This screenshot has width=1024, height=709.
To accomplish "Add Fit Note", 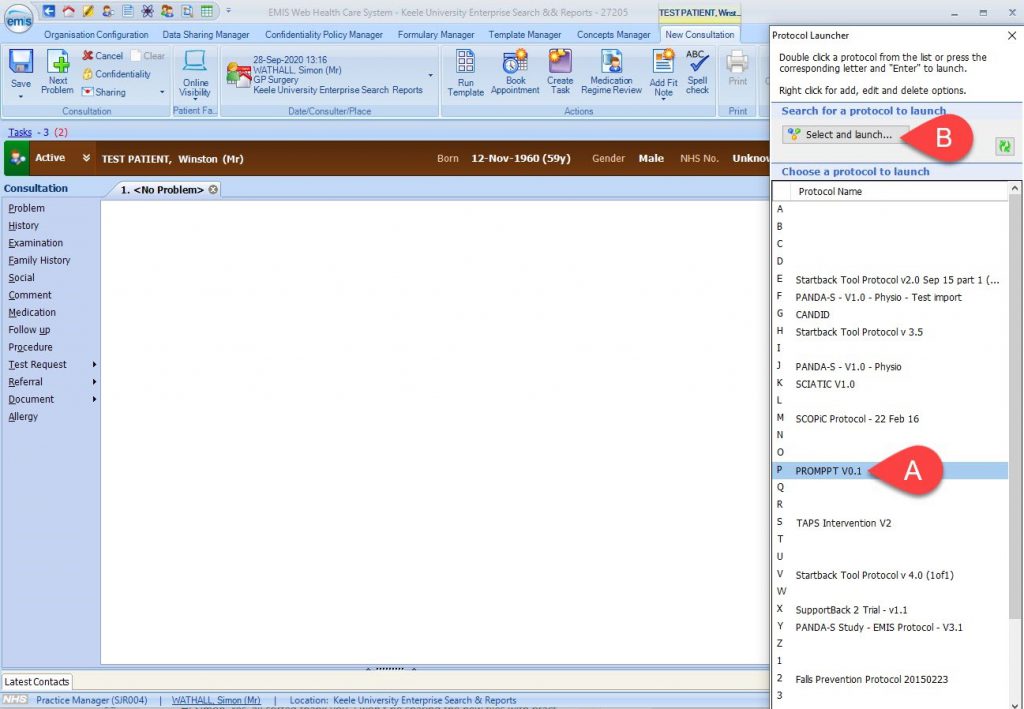I will (x=663, y=72).
